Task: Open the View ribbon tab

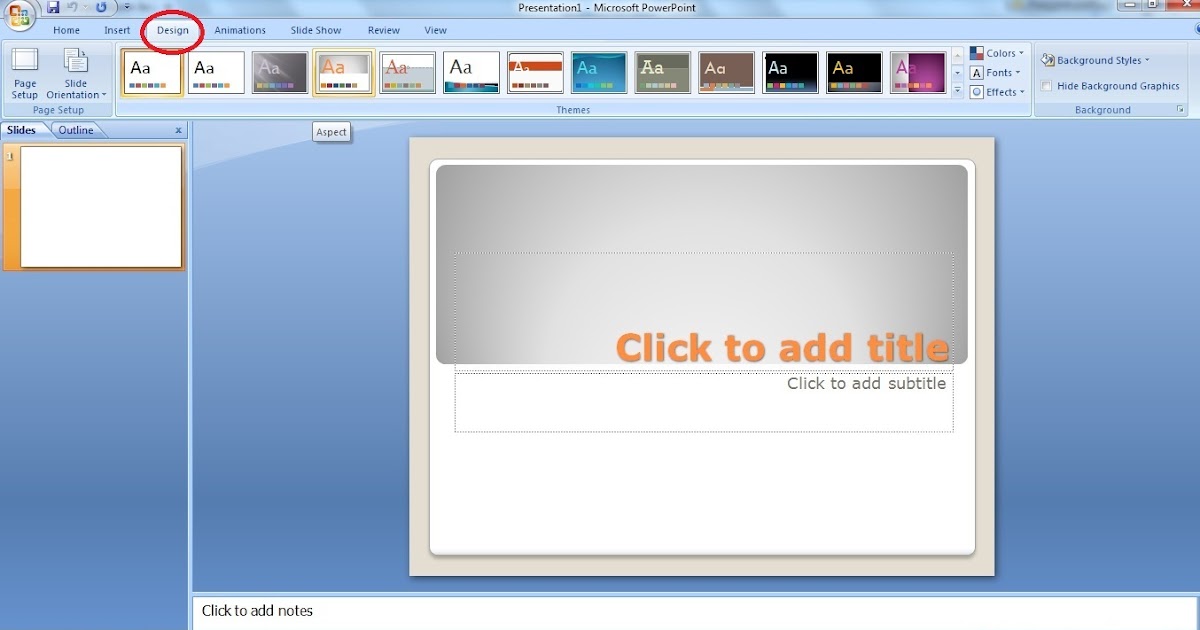Action: coord(435,30)
